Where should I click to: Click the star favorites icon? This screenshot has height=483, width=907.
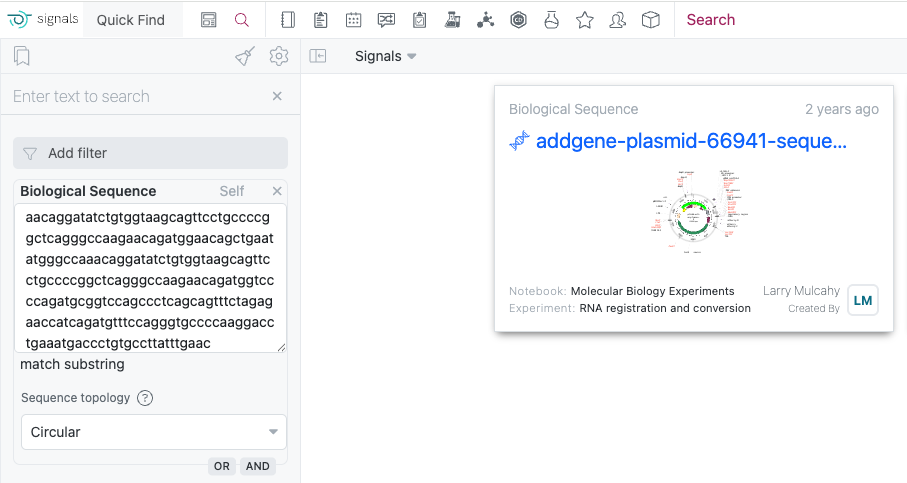pyautogui.click(x=585, y=20)
